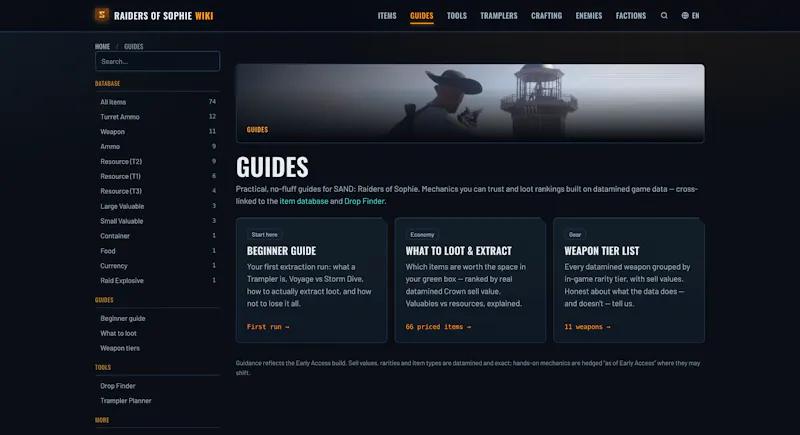Click the Guides hero banner image

click(x=470, y=103)
